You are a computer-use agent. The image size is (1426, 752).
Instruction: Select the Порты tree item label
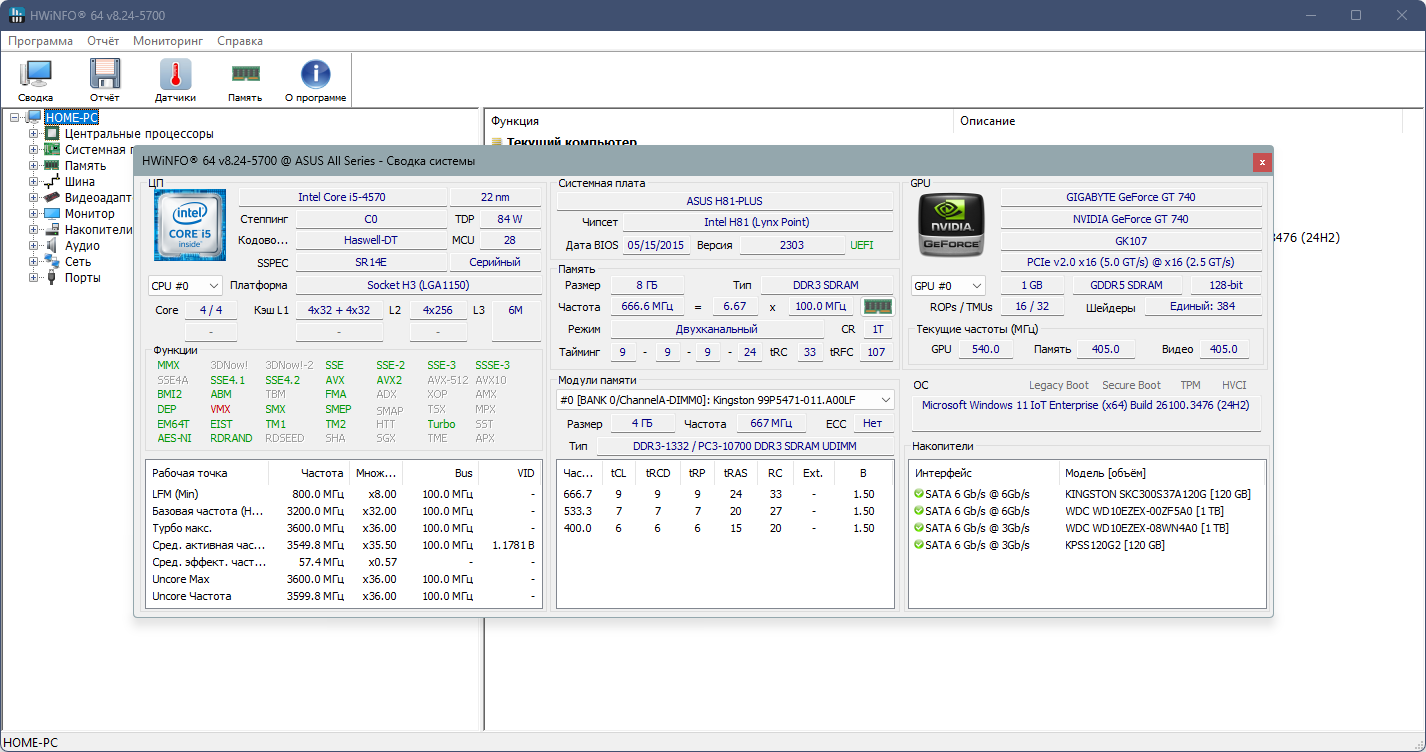pyautogui.click(x=83, y=278)
